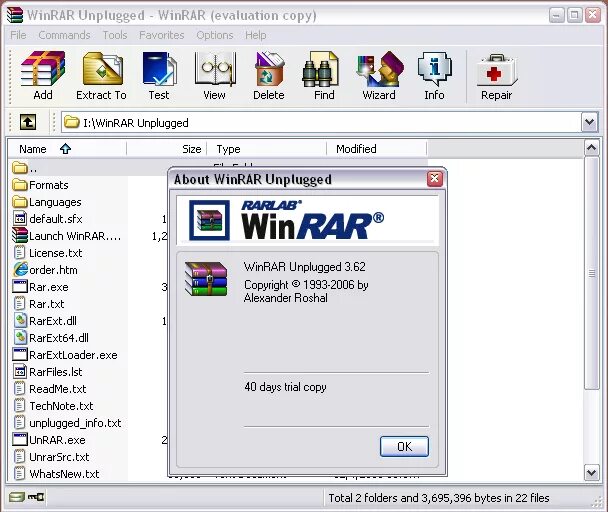The image size is (608, 512).
Task: Click the scrollbar down arrow
Action: [x=591, y=472]
